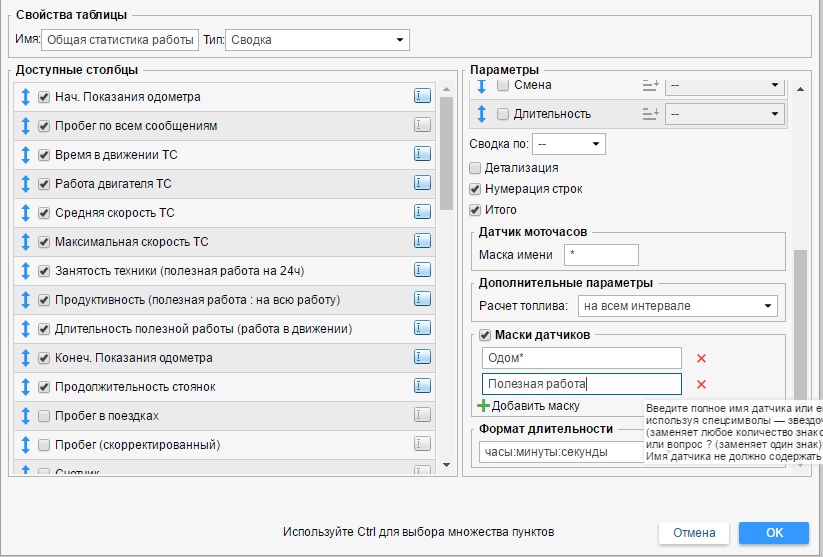
Task: Click the Маска имени input field
Action: click(601, 255)
